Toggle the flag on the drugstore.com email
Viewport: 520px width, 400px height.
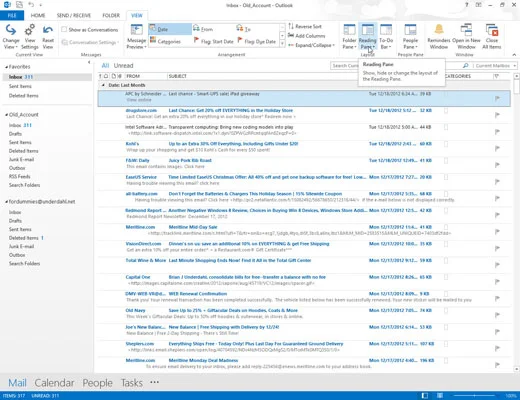point(497,115)
